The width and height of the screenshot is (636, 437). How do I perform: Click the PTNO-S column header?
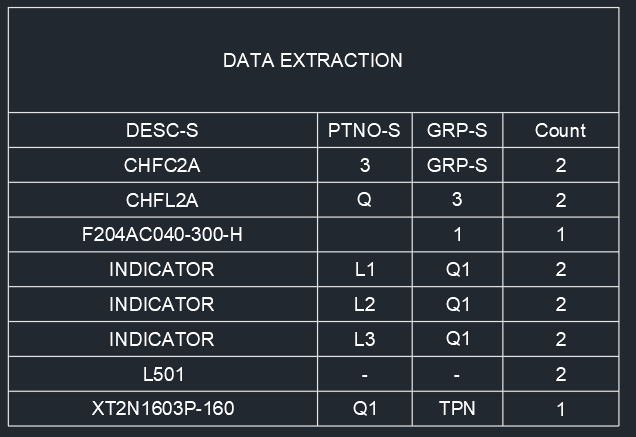click(365, 130)
